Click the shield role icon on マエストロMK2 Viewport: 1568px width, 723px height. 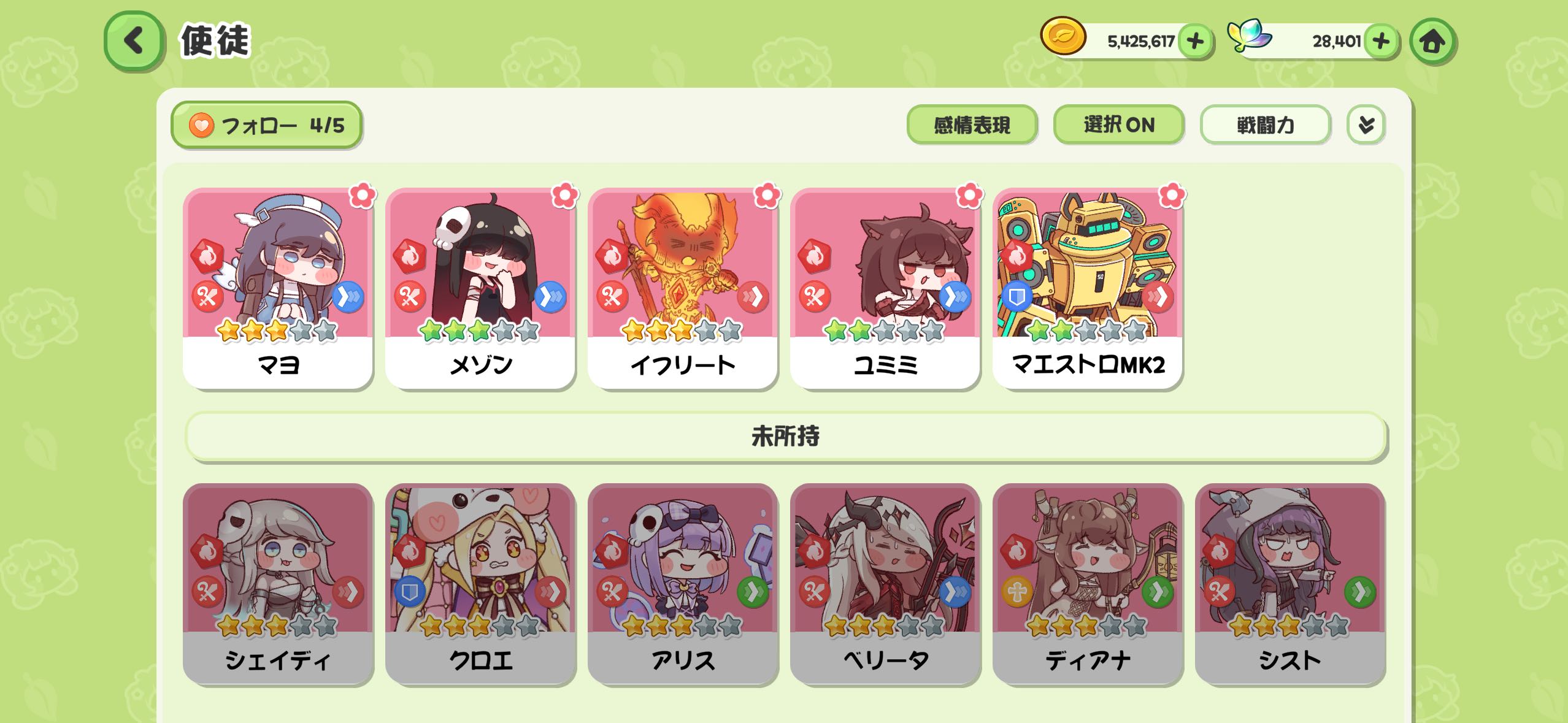(1017, 298)
